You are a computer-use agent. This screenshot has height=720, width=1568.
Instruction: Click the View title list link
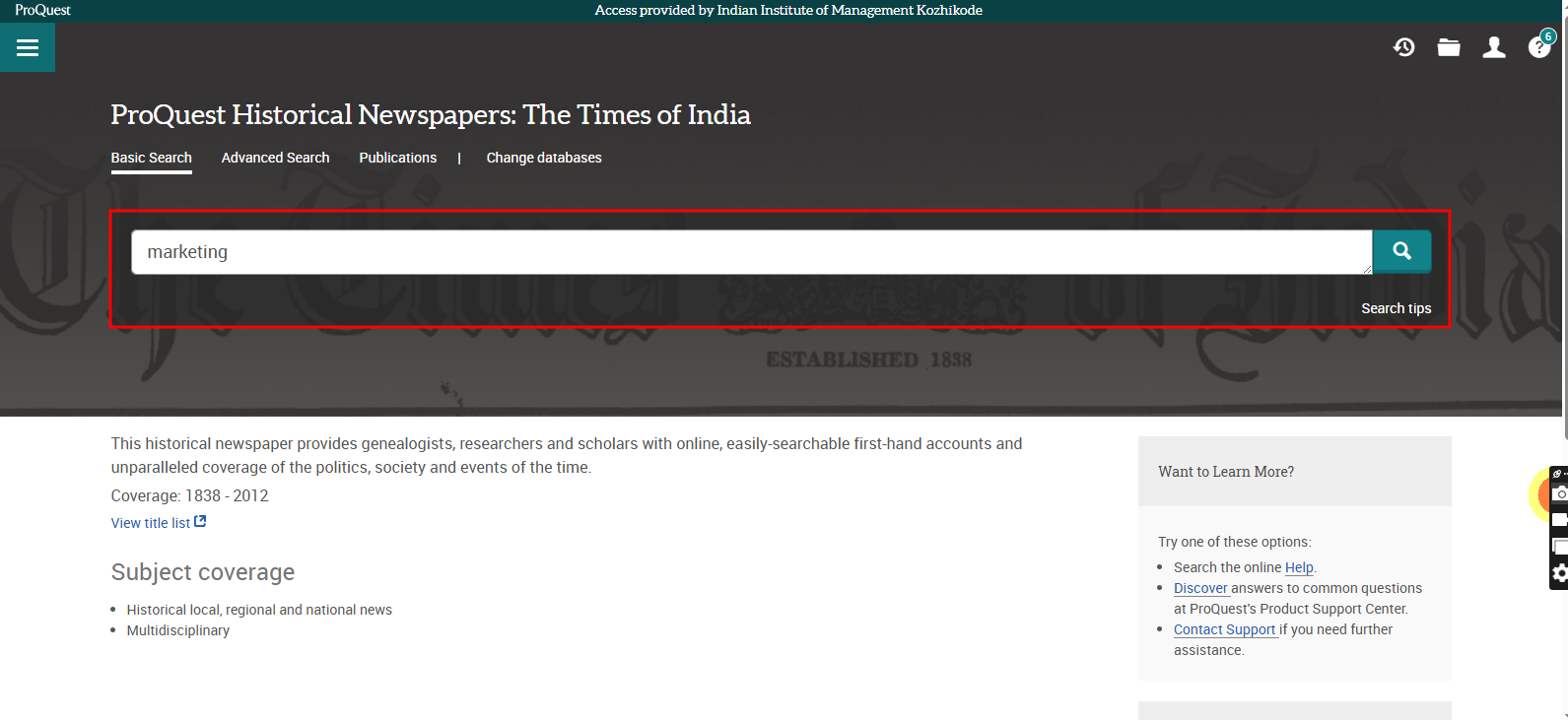pyautogui.click(x=150, y=523)
